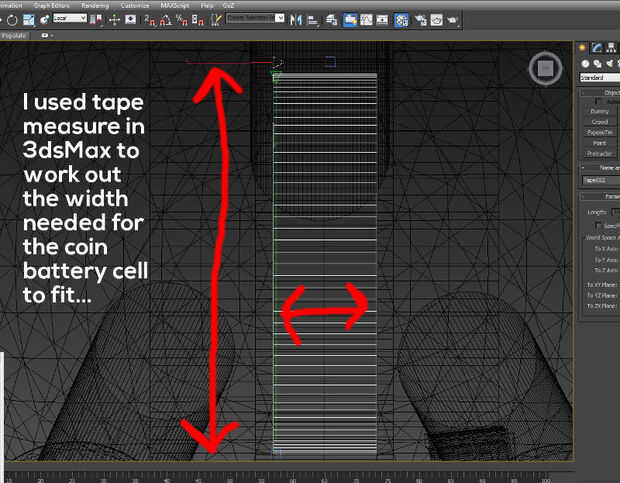Toggle the Ribbon display icon
This screenshot has height=483, width=620.
point(350,20)
